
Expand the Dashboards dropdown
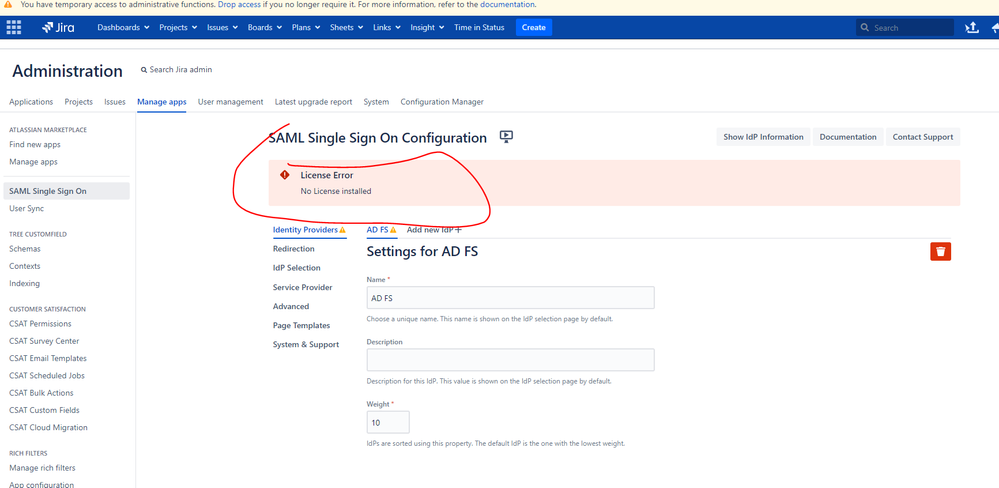pos(123,27)
